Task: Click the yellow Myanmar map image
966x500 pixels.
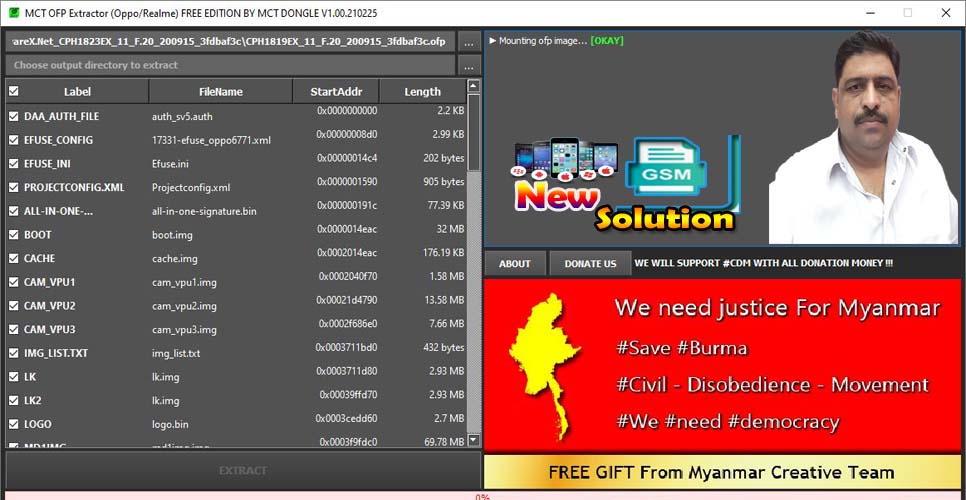Action: click(544, 366)
